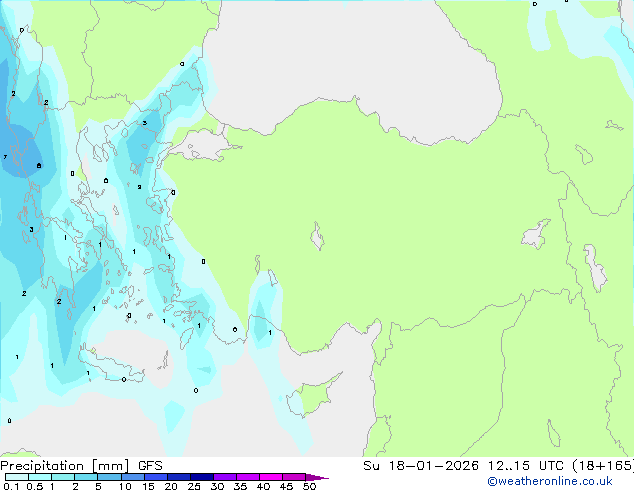
Task: Click the '(18+165)' forecast run label
Action: tap(603, 466)
